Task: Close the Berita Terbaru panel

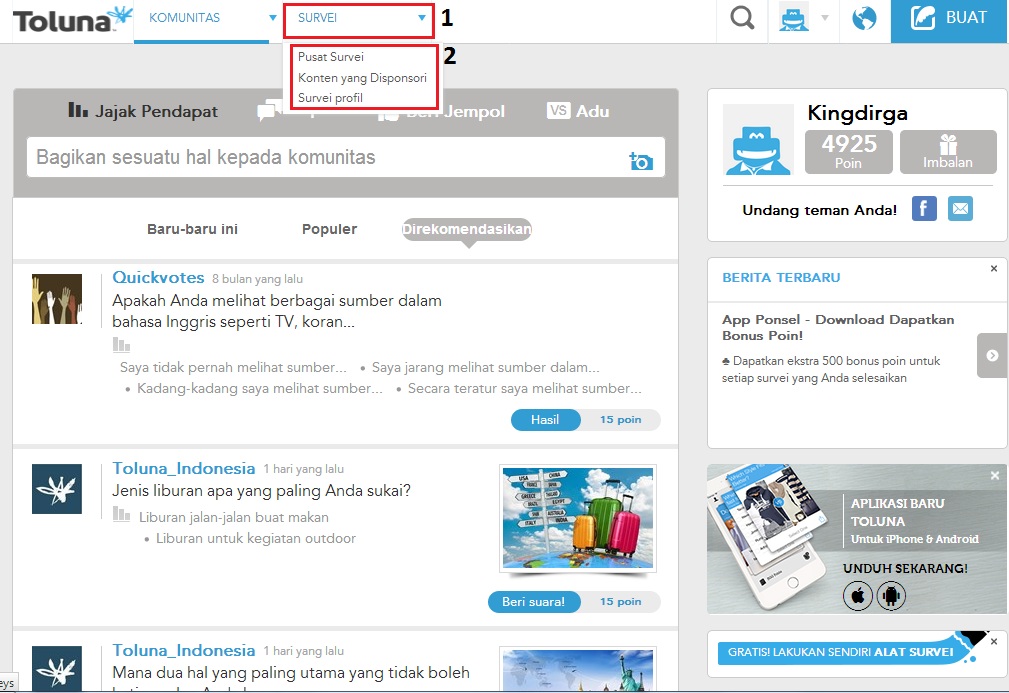Action: point(994,268)
